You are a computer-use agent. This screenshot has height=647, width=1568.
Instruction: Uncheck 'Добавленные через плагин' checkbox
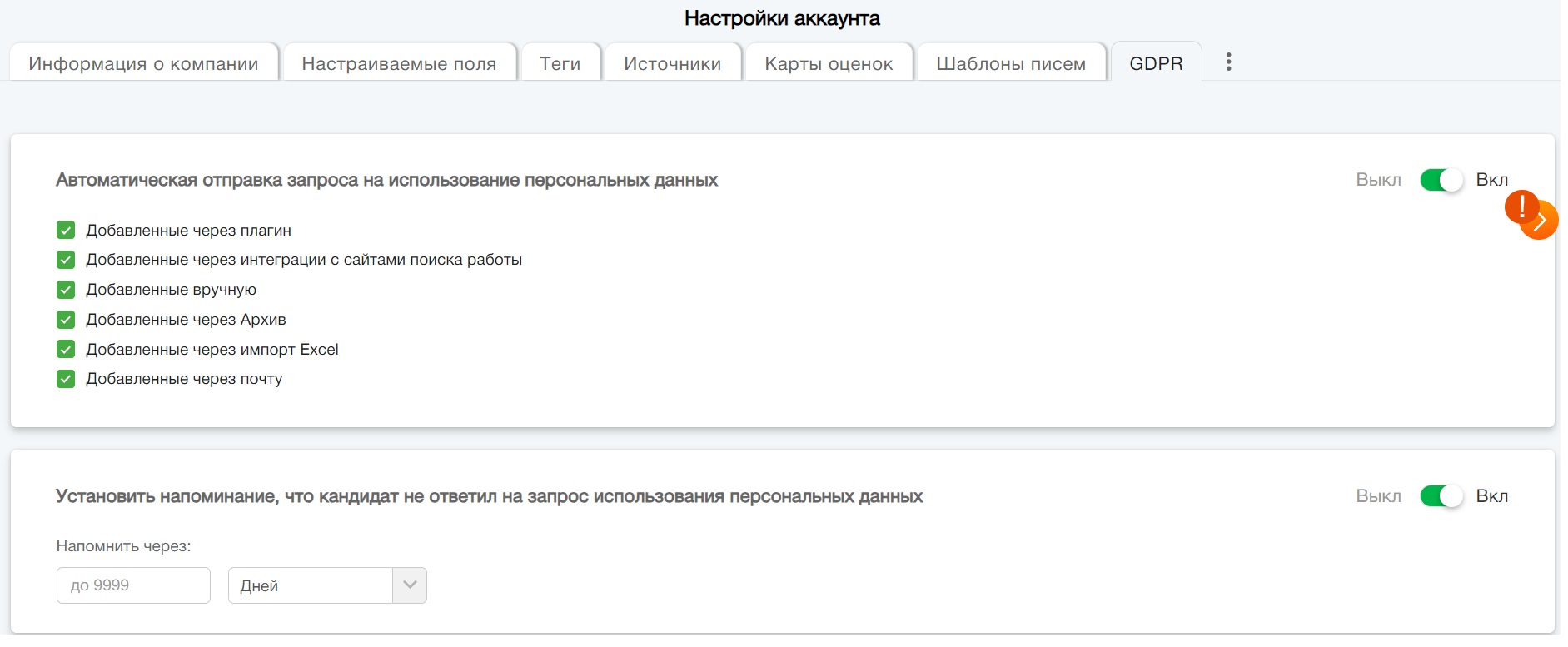tap(66, 231)
